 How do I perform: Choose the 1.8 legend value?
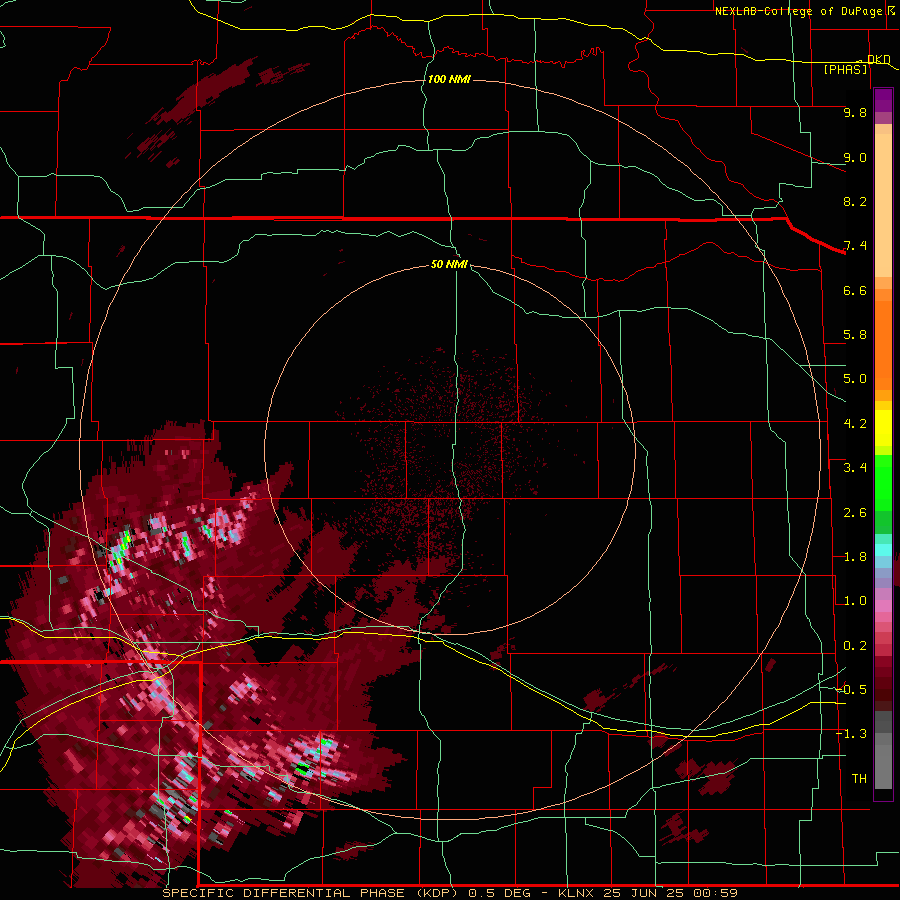coord(855,557)
